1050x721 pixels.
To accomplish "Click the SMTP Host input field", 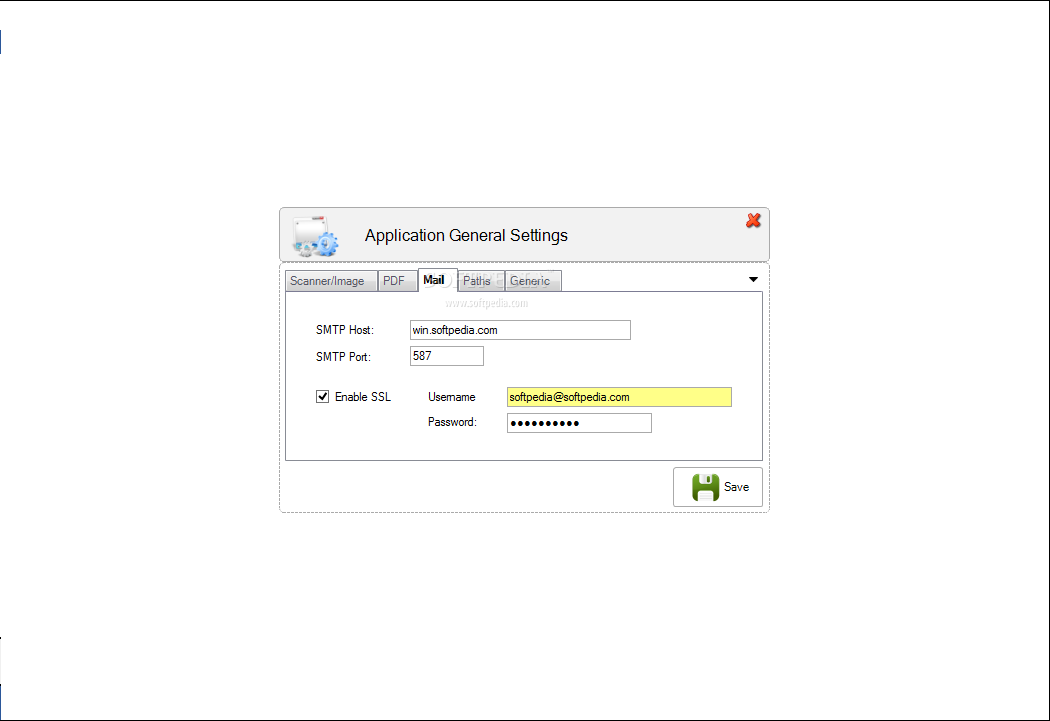I will [x=520, y=330].
